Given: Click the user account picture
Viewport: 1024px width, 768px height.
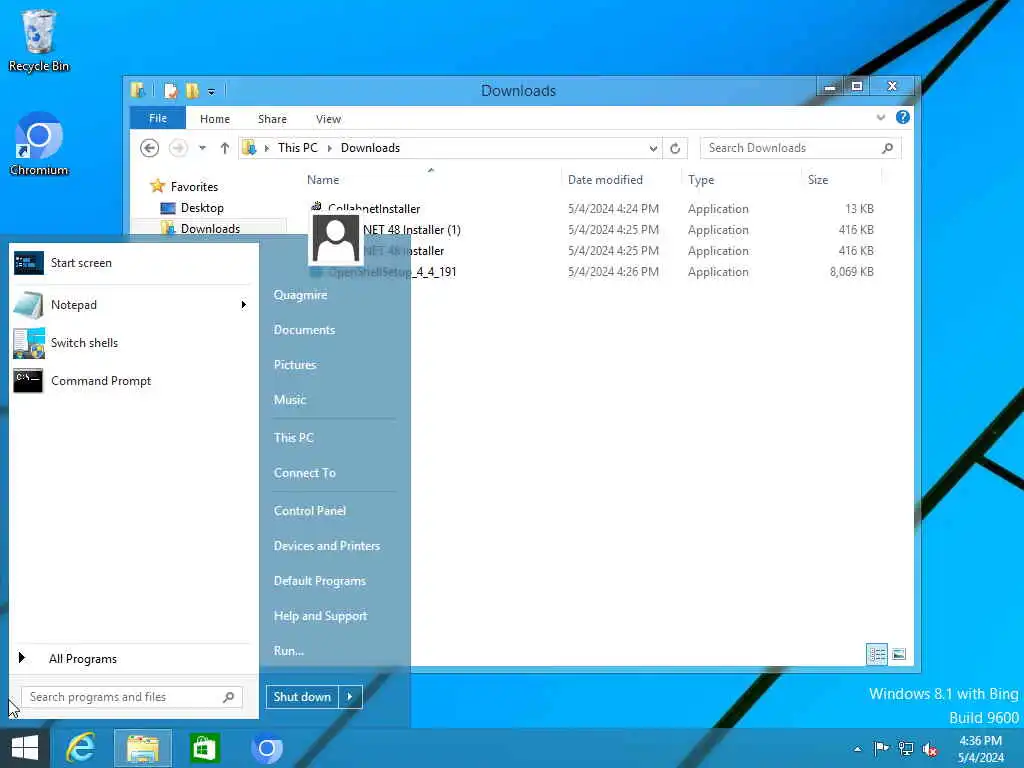Looking at the screenshot, I should click(x=336, y=238).
